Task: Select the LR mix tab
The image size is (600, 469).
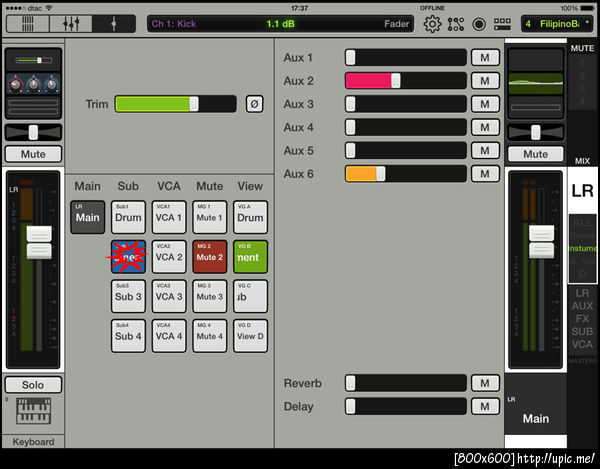Action: 582,191
